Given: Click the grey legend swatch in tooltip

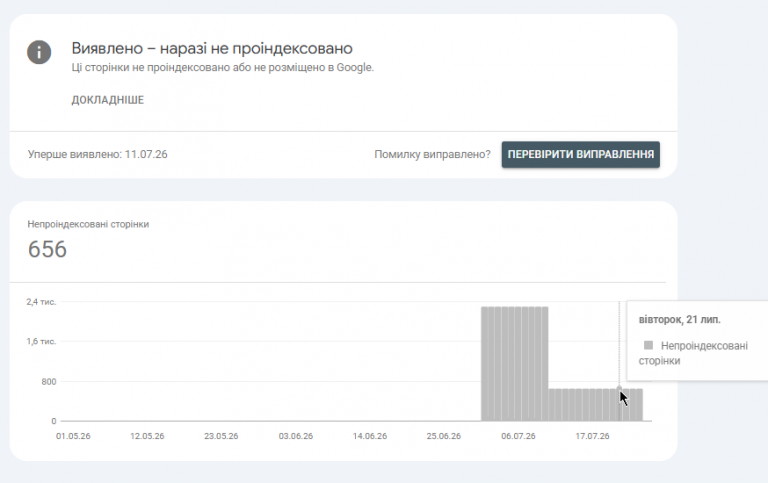Looking at the screenshot, I should click(x=648, y=345).
